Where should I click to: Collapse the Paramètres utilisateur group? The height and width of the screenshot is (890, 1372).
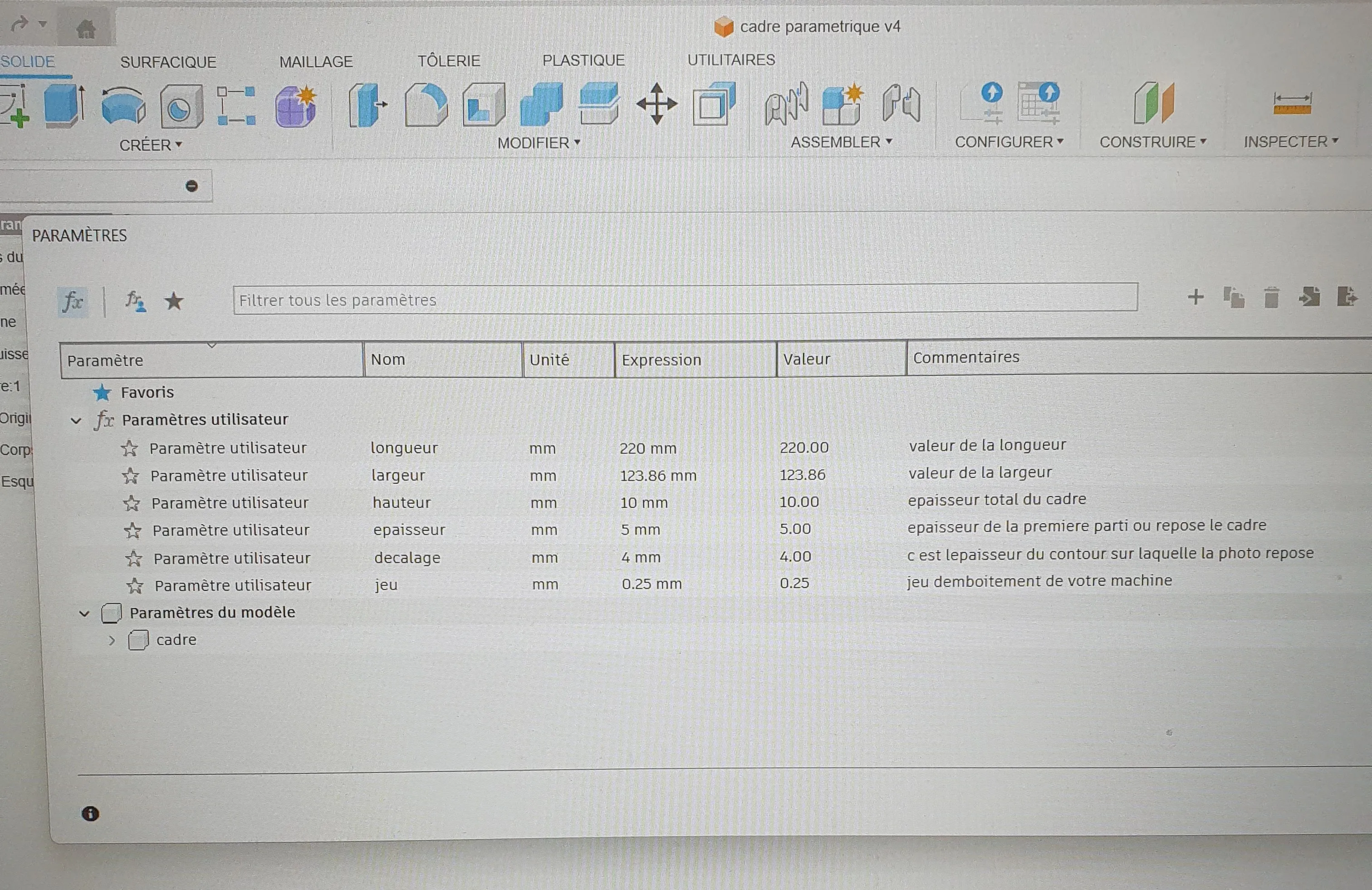pos(76,420)
